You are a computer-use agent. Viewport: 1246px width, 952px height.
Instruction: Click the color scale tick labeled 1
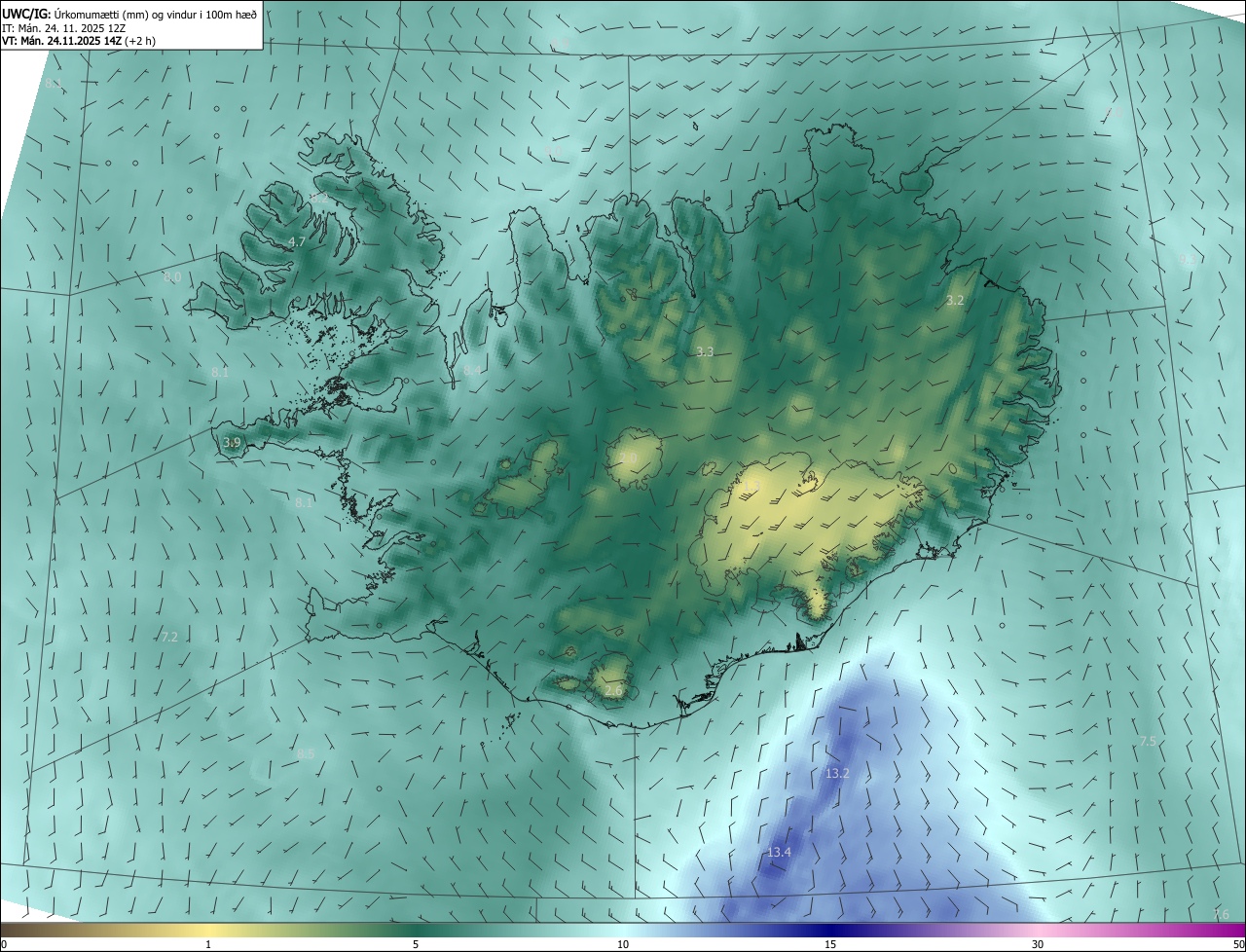[x=208, y=944]
